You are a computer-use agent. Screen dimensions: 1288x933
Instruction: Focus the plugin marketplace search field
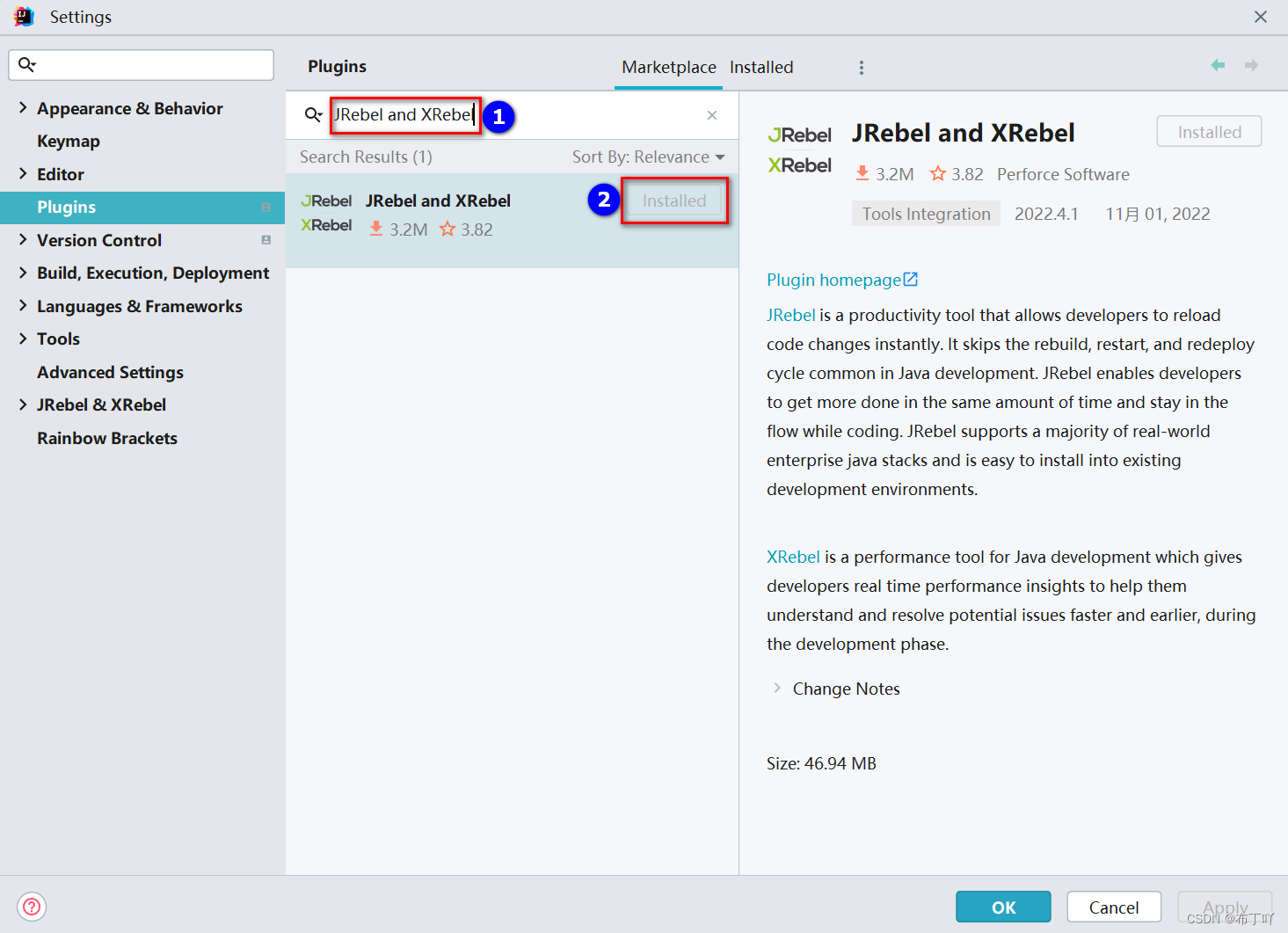[510, 115]
